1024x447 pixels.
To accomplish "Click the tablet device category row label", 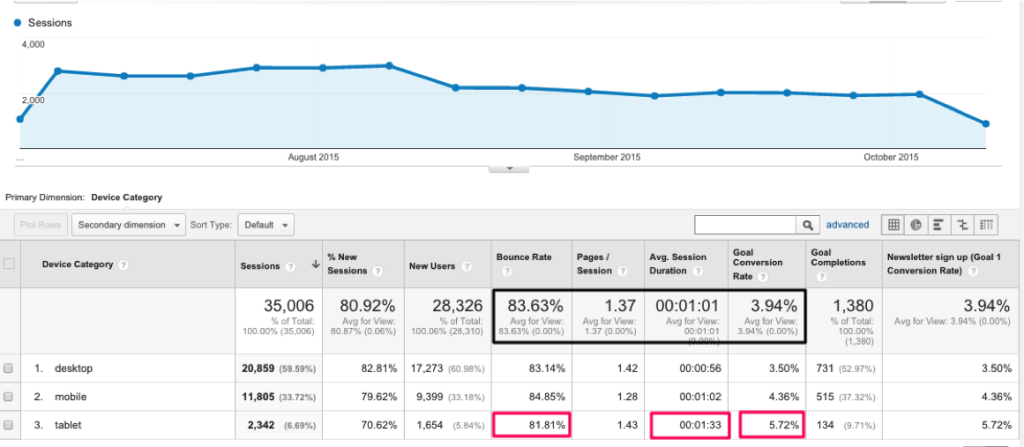I will point(68,425).
